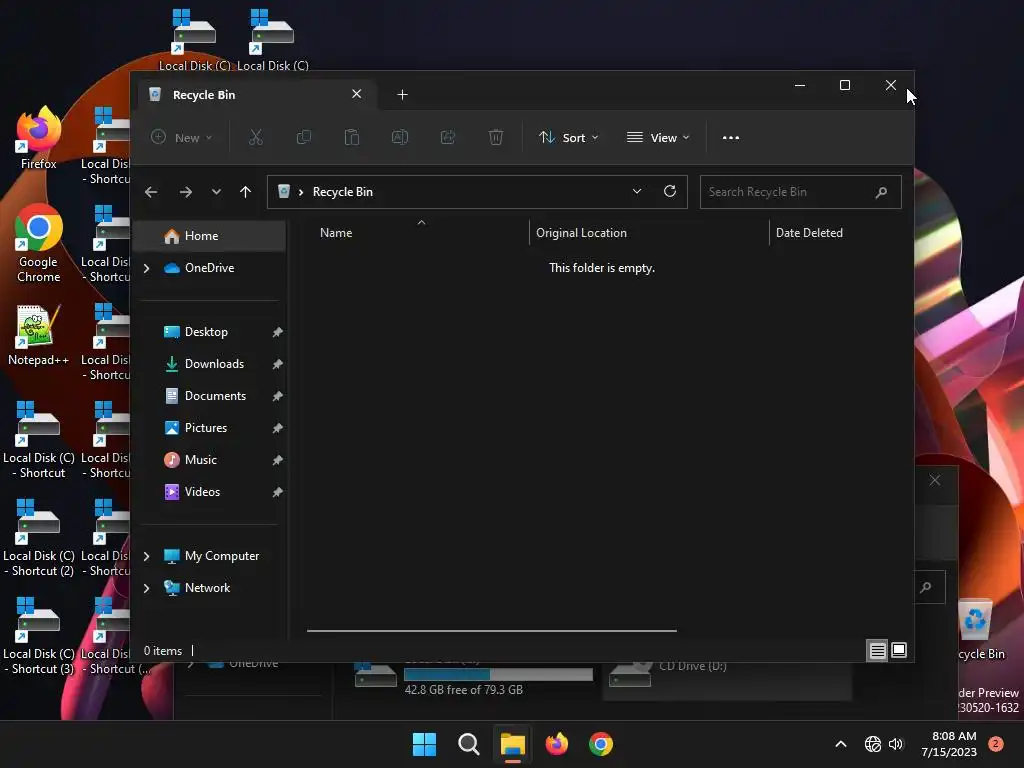Open notification badge on taskbar
Viewport: 1024px width, 768px height.
tap(996, 744)
